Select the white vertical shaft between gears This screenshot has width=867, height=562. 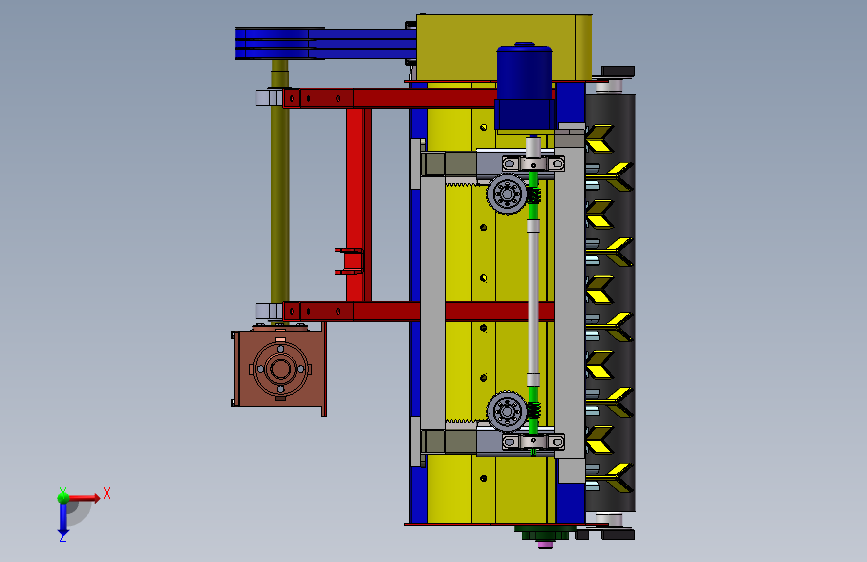point(533,303)
